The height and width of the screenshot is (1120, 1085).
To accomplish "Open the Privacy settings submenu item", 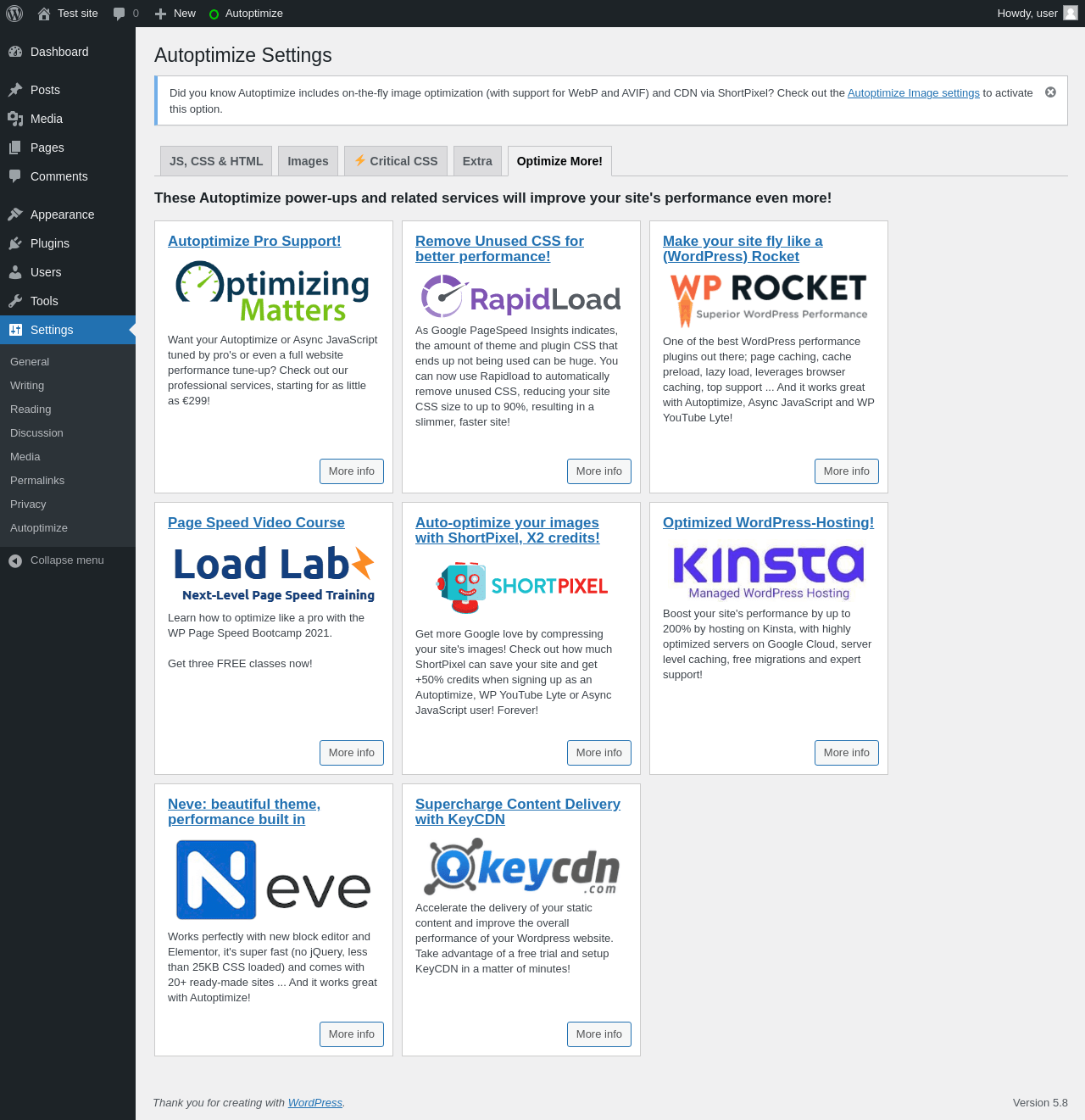I will [x=28, y=504].
